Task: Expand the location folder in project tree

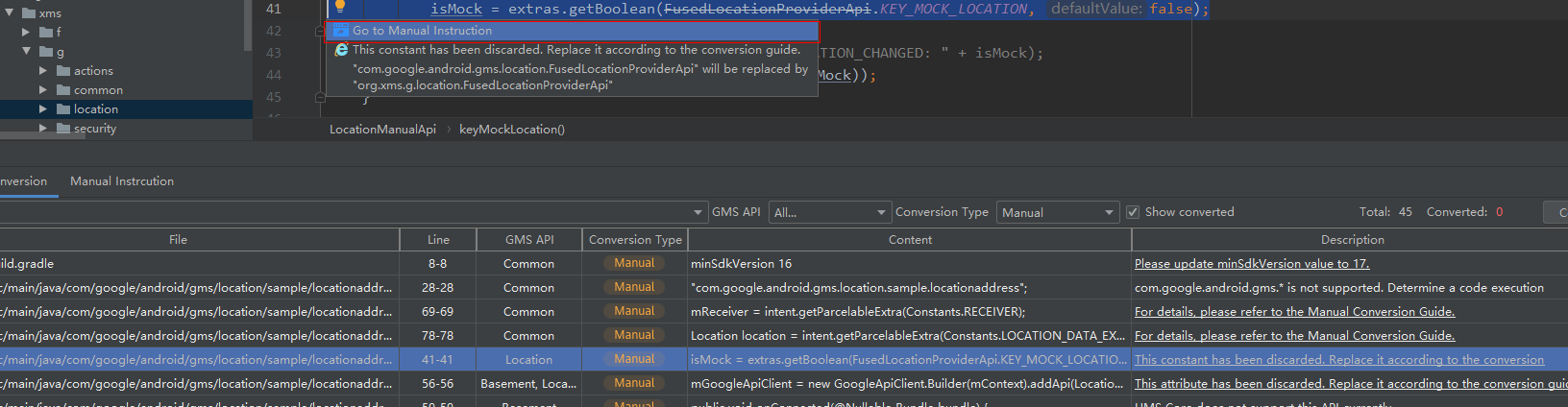Action: pos(42,109)
